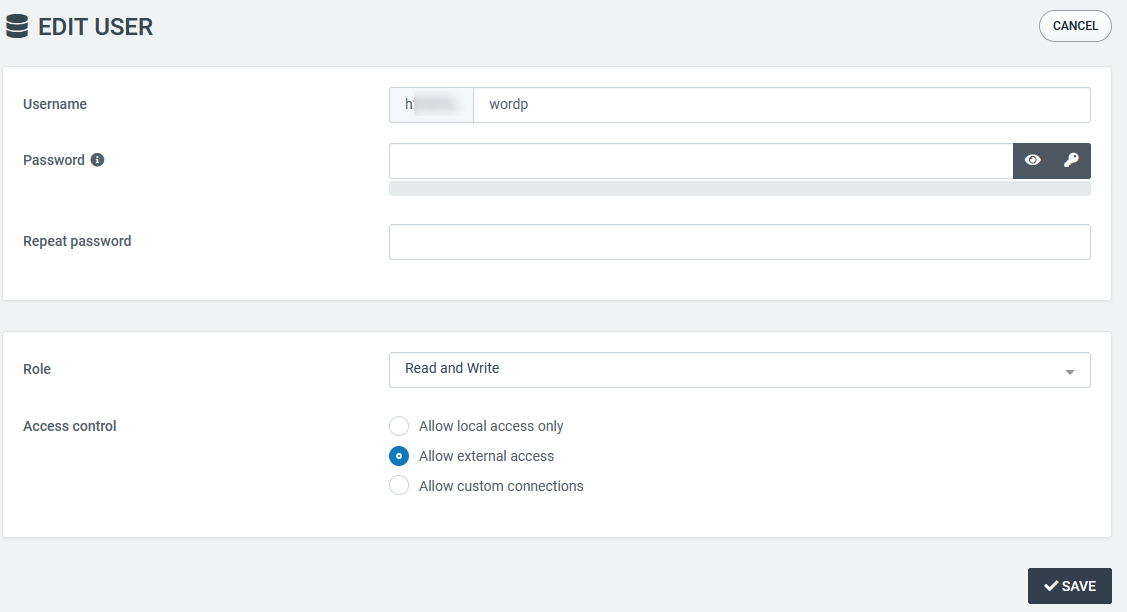Click the Repeat password field
Viewport: 1127px width, 612px height.
pos(740,242)
